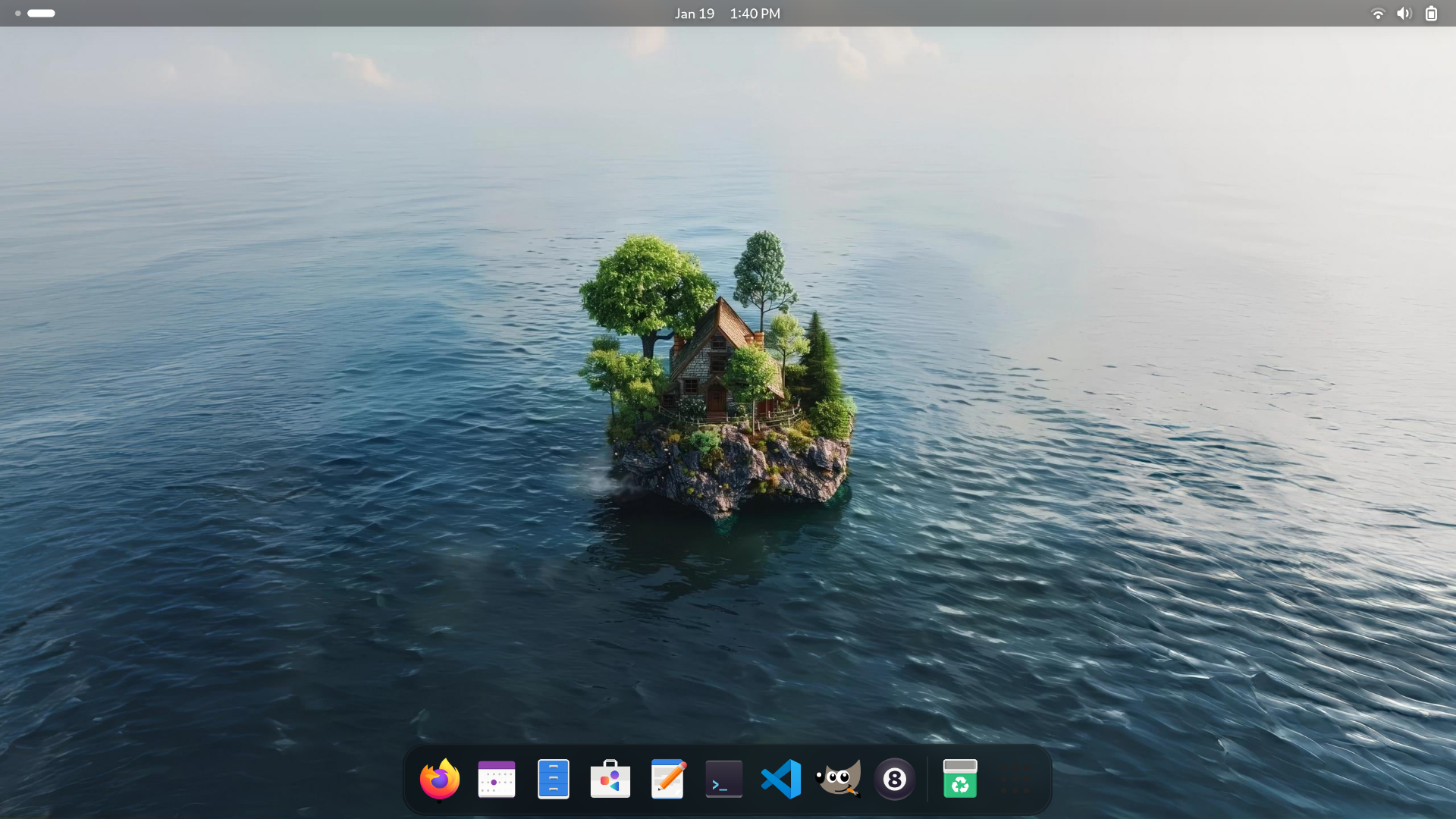Open the Wi-Fi network indicator
This screenshot has width=1456, height=819.
pyautogui.click(x=1378, y=14)
